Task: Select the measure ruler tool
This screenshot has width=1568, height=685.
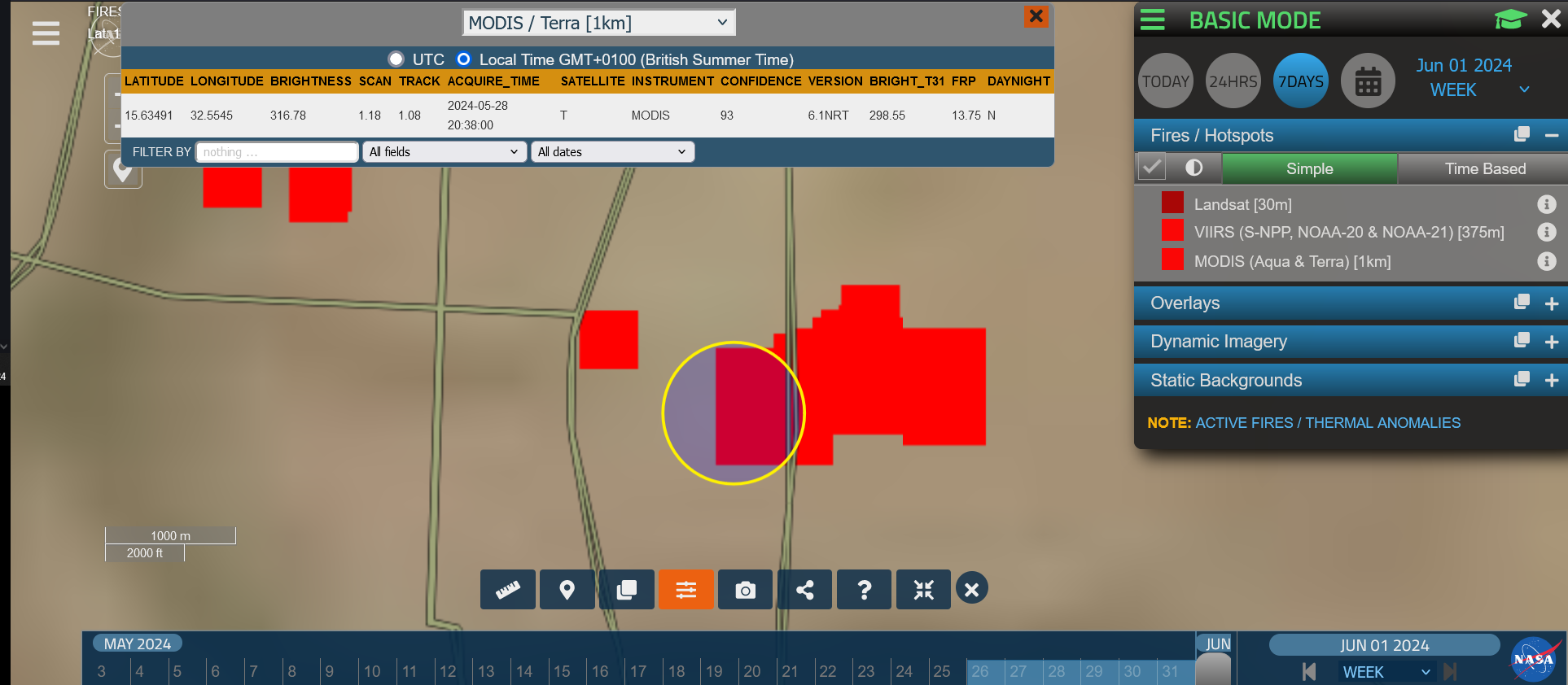Action: click(x=508, y=590)
